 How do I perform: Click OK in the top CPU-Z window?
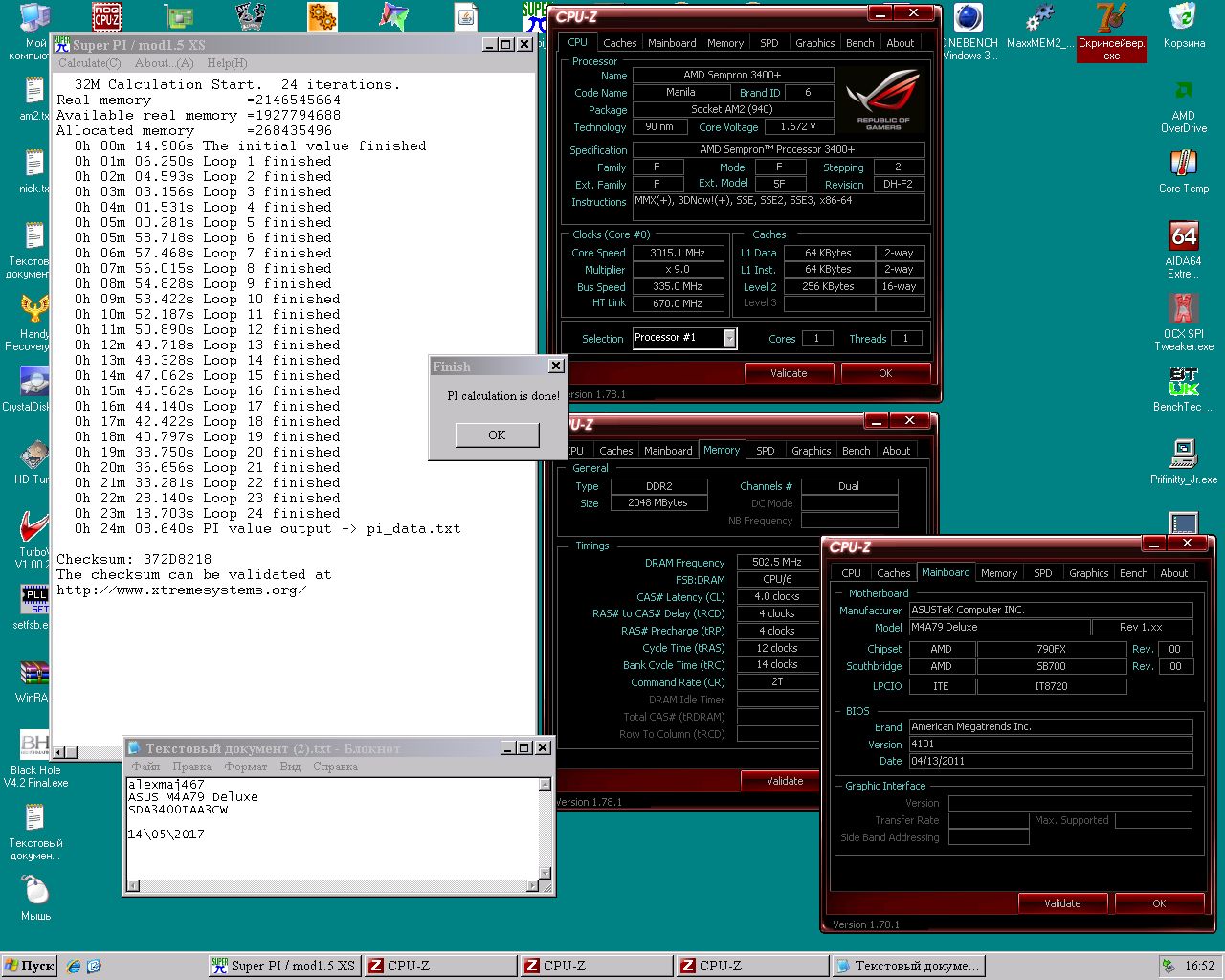pyautogui.click(x=885, y=373)
